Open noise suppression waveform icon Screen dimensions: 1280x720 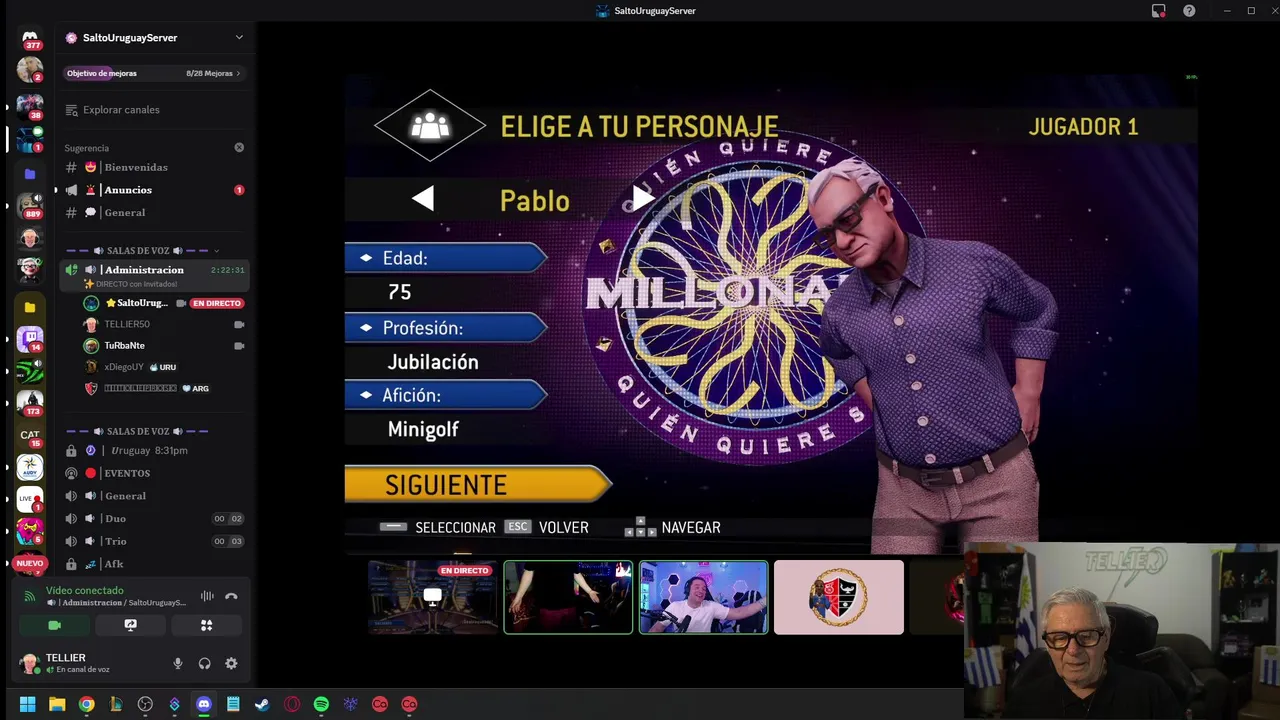coord(207,596)
